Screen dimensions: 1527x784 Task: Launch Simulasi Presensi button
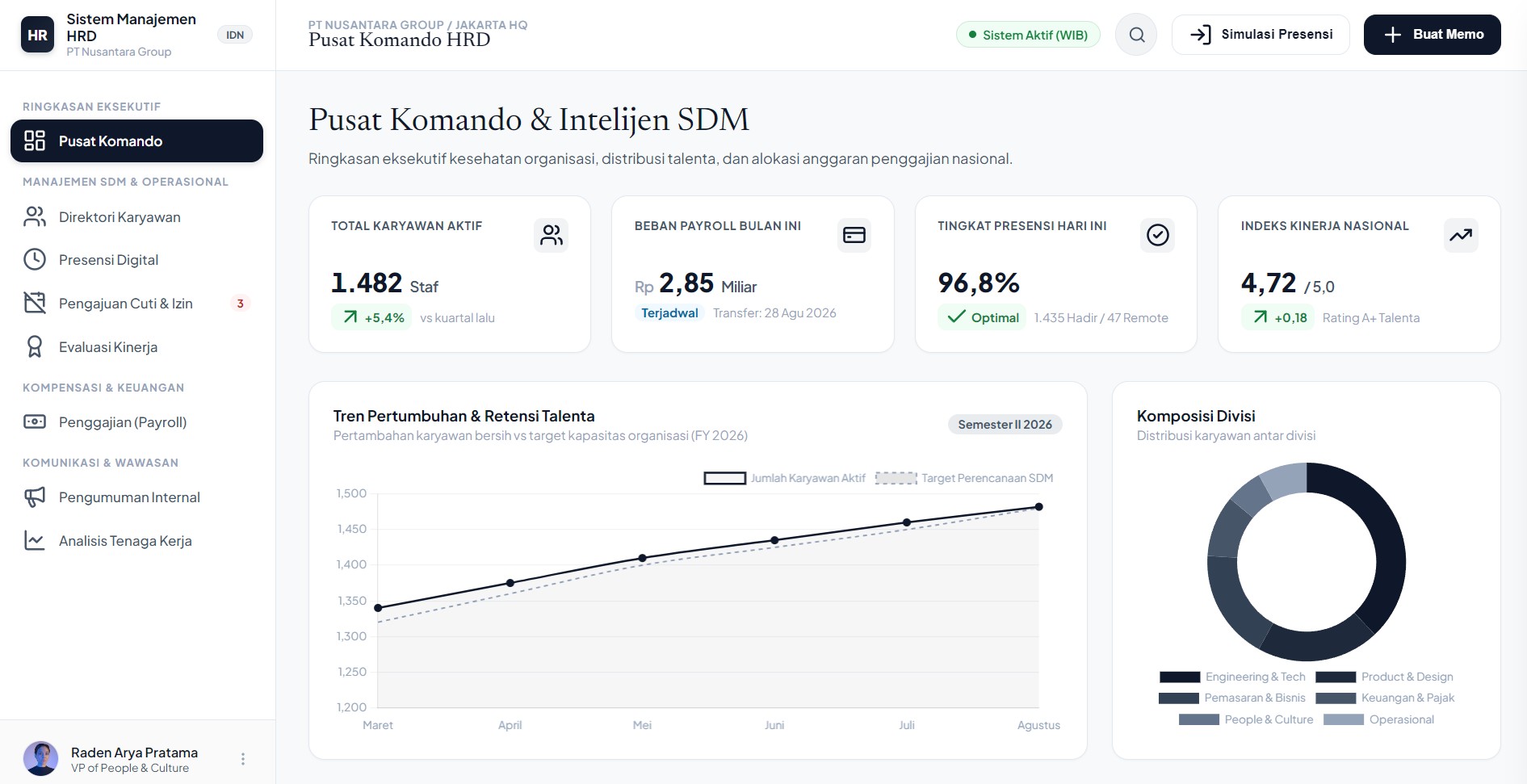click(x=1261, y=35)
